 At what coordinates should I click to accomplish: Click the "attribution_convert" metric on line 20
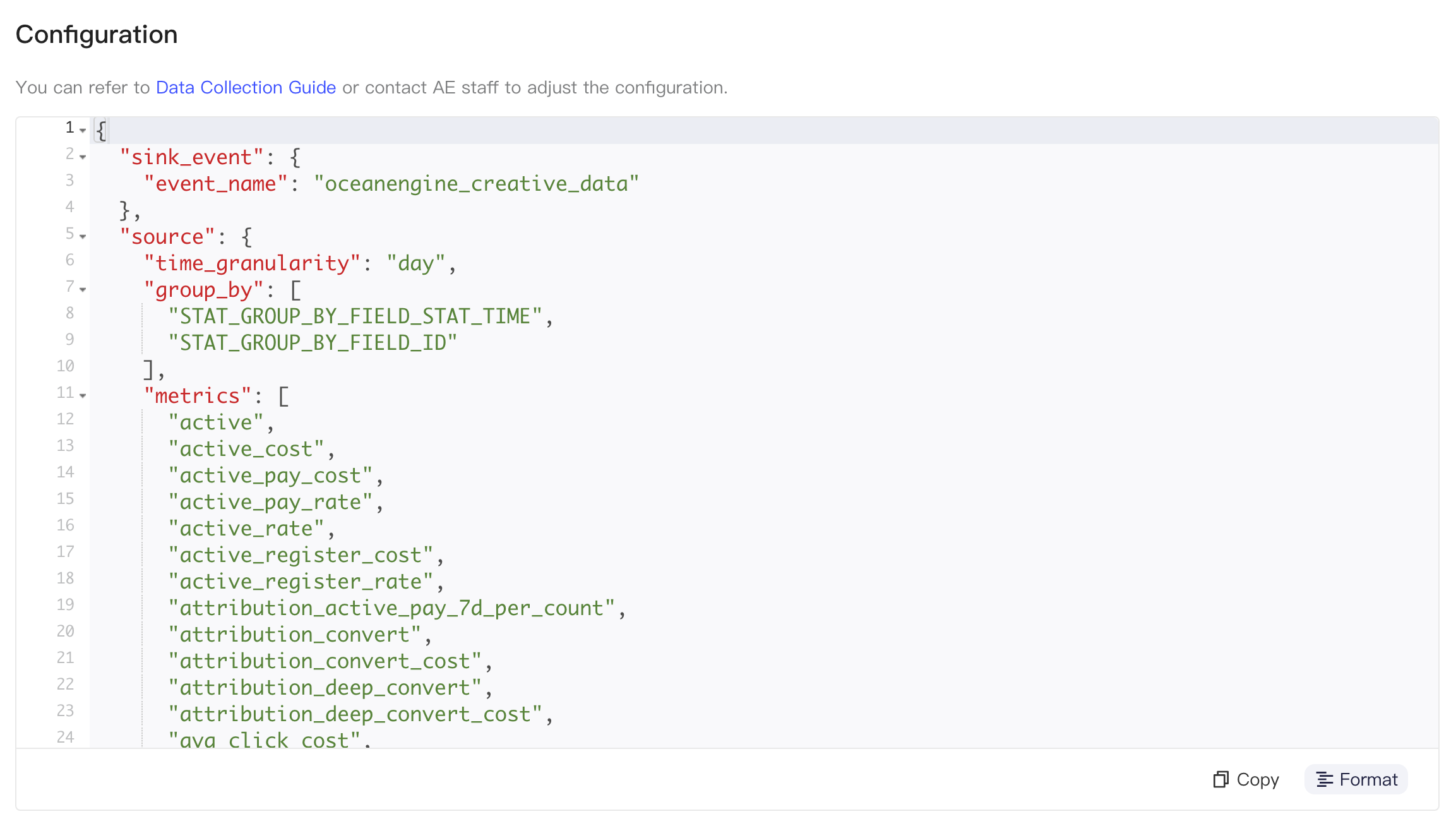click(295, 635)
